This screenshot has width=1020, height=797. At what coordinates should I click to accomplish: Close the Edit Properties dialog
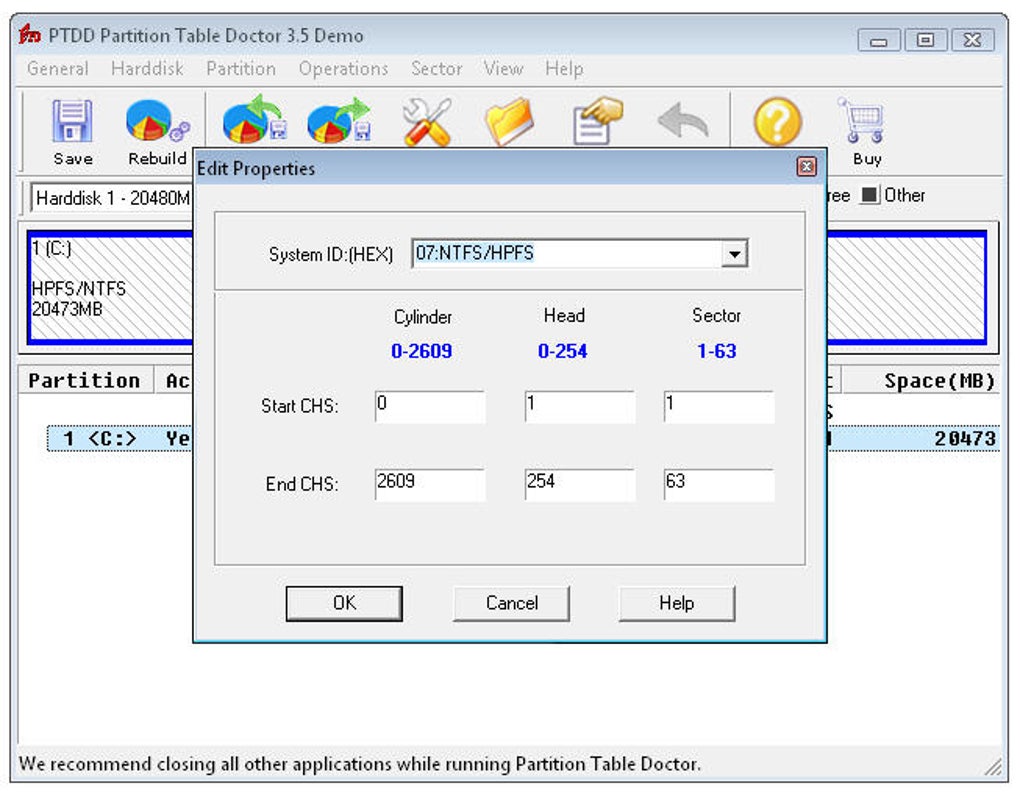807,167
